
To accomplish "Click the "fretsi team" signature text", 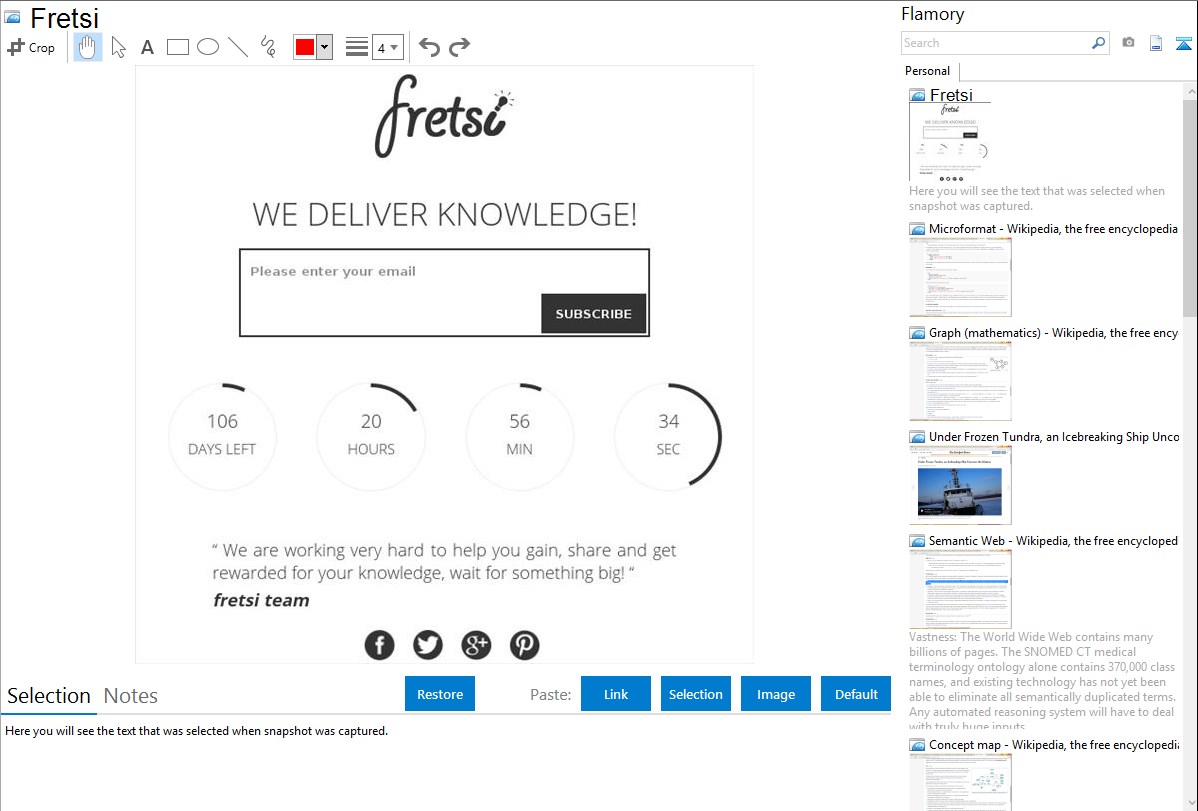I will click(x=261, y=601).
